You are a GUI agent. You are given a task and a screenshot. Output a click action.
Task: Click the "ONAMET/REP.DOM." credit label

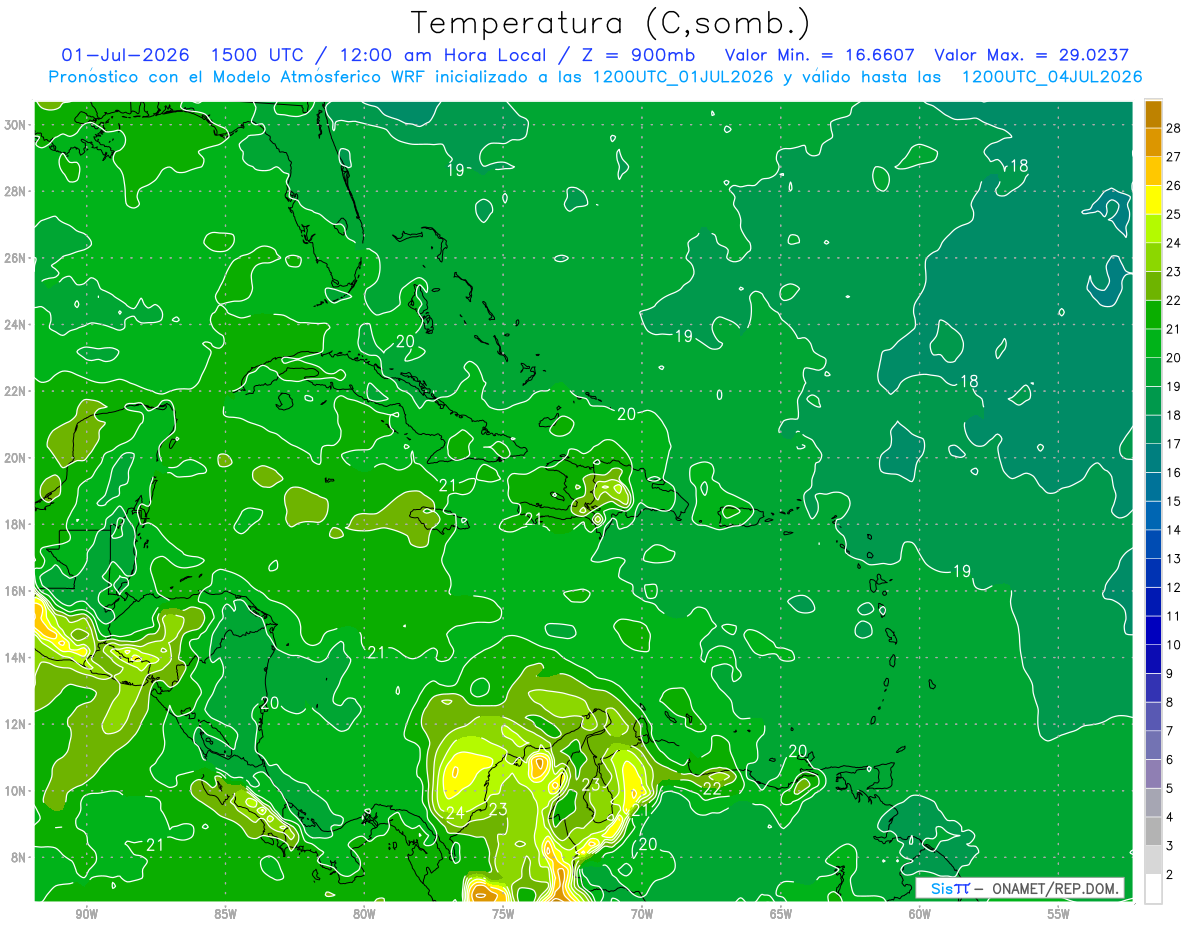1054,888
